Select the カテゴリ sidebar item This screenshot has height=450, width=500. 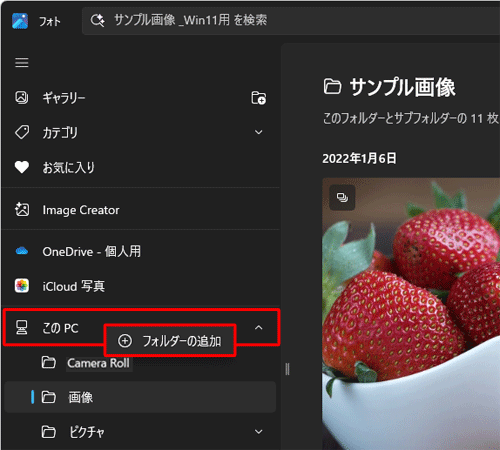point(140,132)
